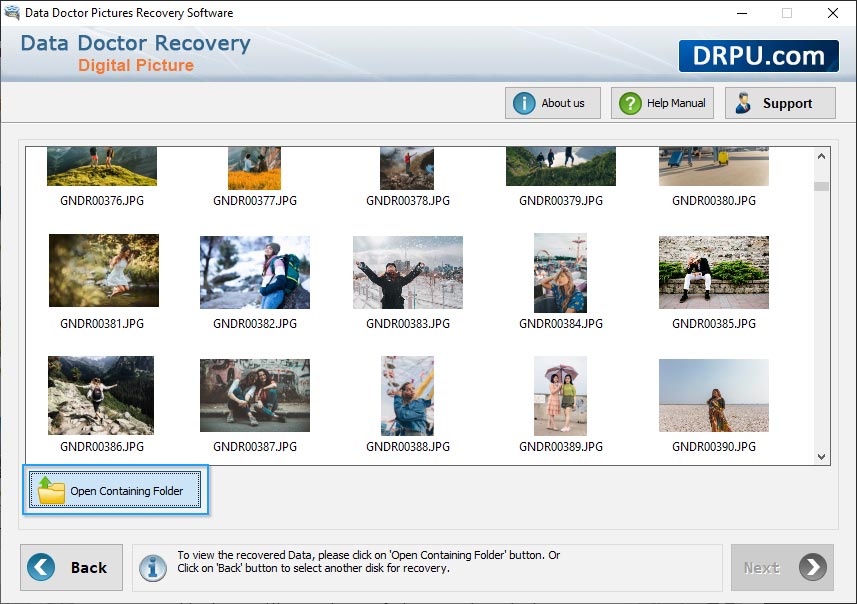Open the Help Manual
Image resolution: width=857 pixels, height=604 pixels.
click(x=662, y=103)
